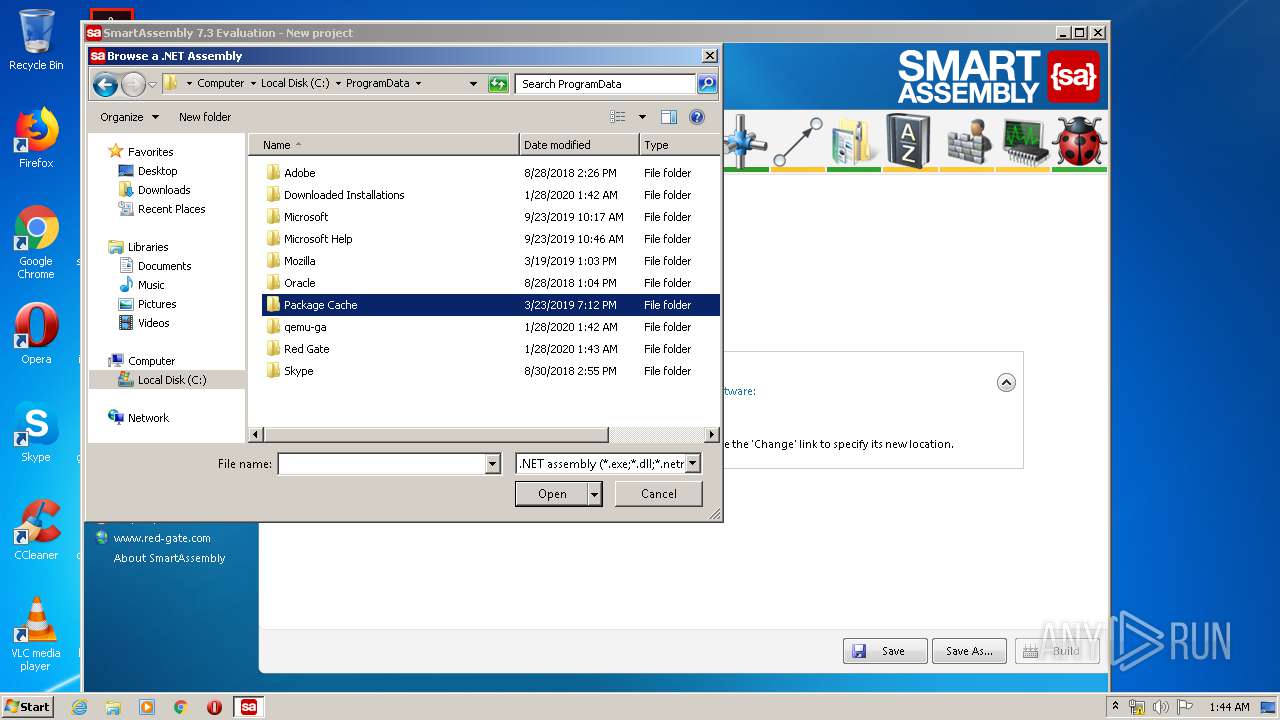
Task: Select Downloads under Favorites
Action: coord(164,190)
